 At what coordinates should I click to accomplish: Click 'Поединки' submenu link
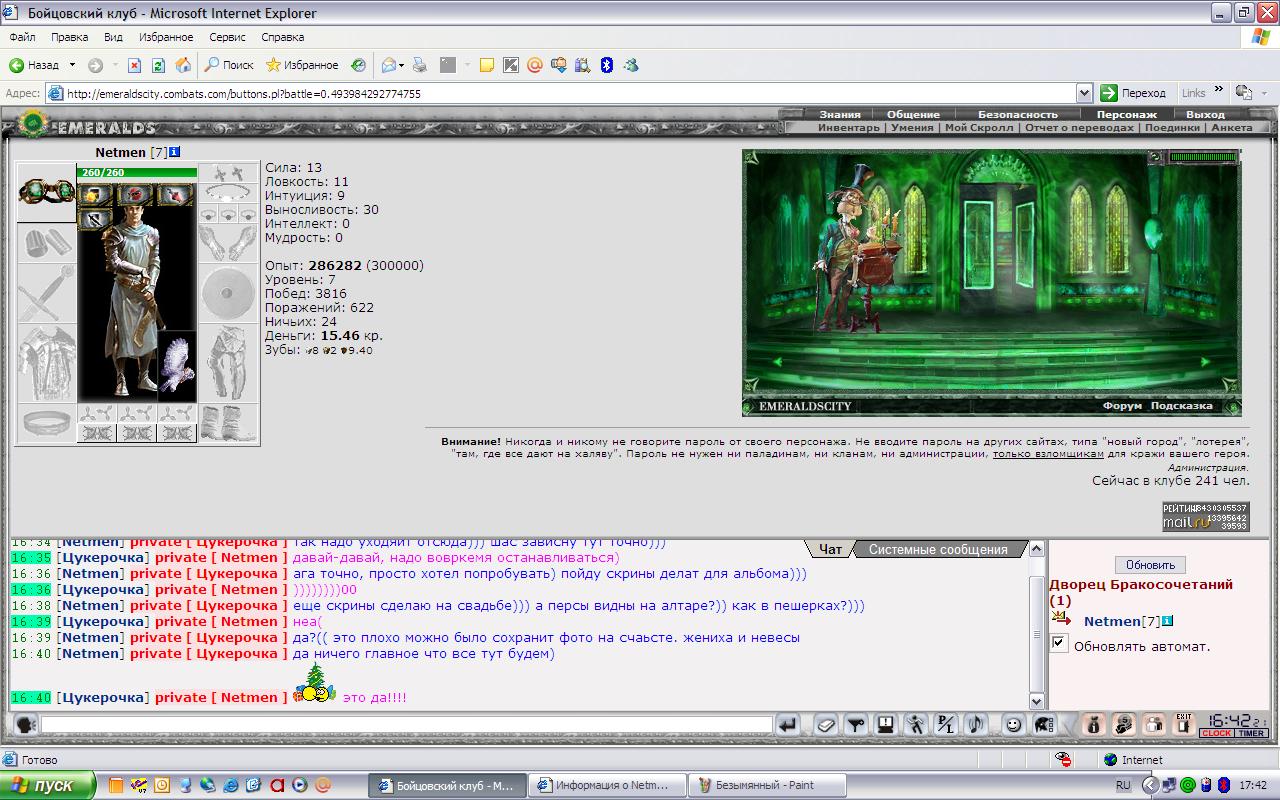coord(1172,128)
